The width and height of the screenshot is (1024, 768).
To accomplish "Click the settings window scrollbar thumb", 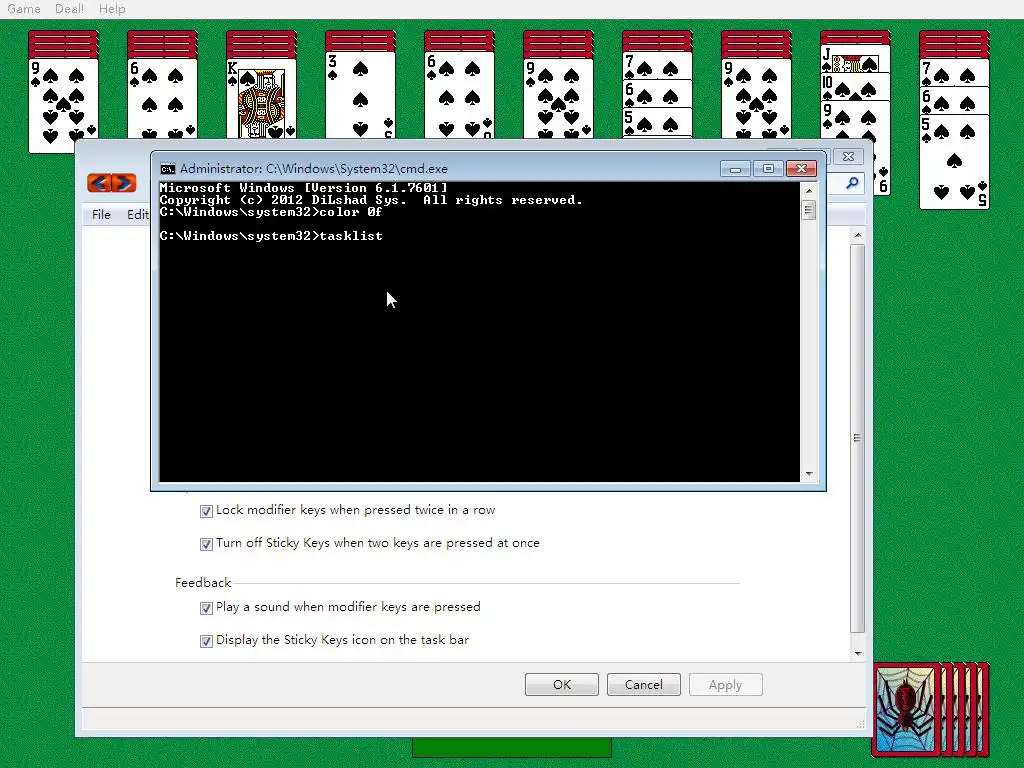I will [858, 438].
